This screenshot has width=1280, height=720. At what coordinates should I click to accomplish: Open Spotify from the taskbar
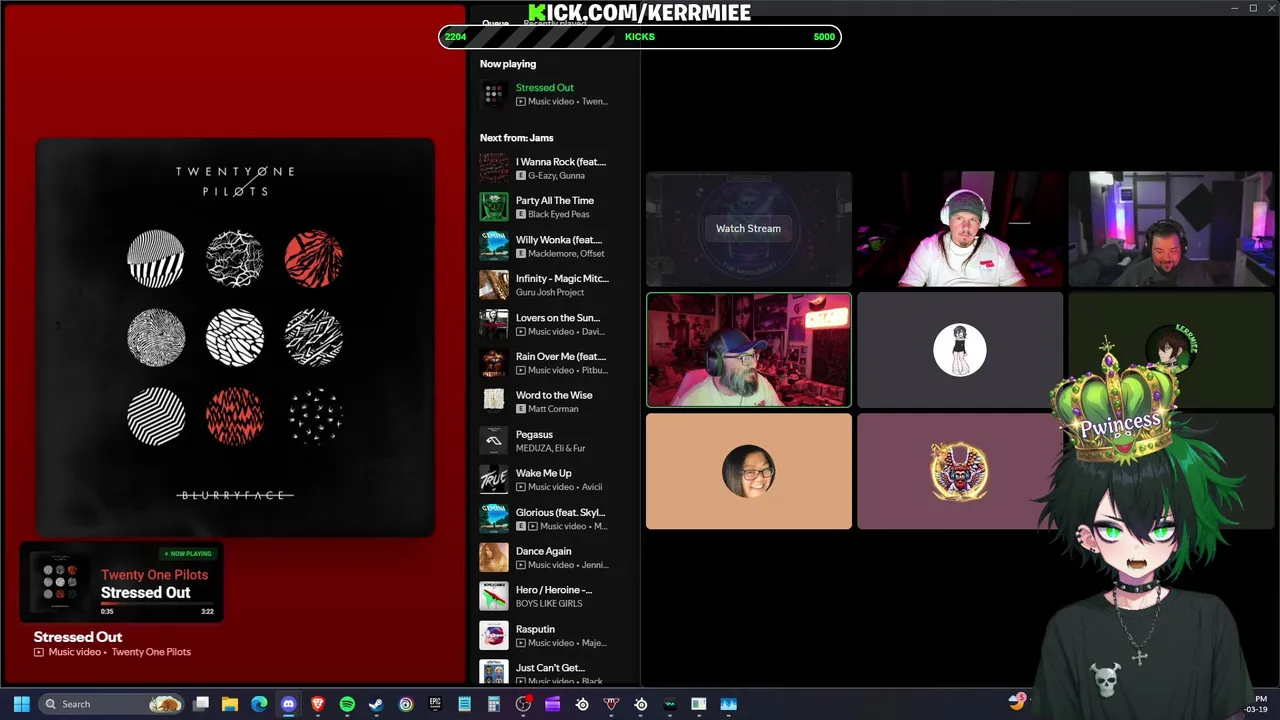(347, 704)
